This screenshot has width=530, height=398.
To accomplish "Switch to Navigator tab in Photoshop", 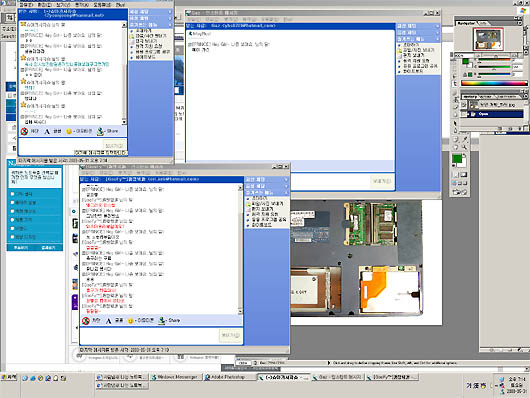I will (x=466, y=23).
